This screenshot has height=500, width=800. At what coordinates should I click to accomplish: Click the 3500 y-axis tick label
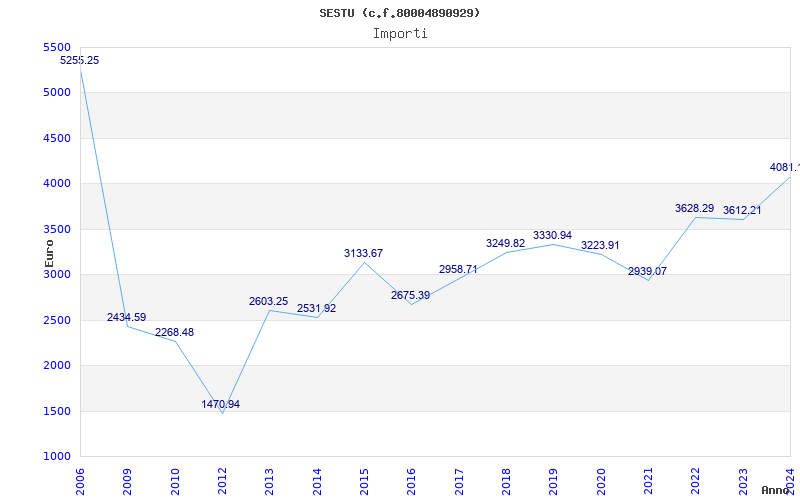pyautogui.click(x=57, y=230)
